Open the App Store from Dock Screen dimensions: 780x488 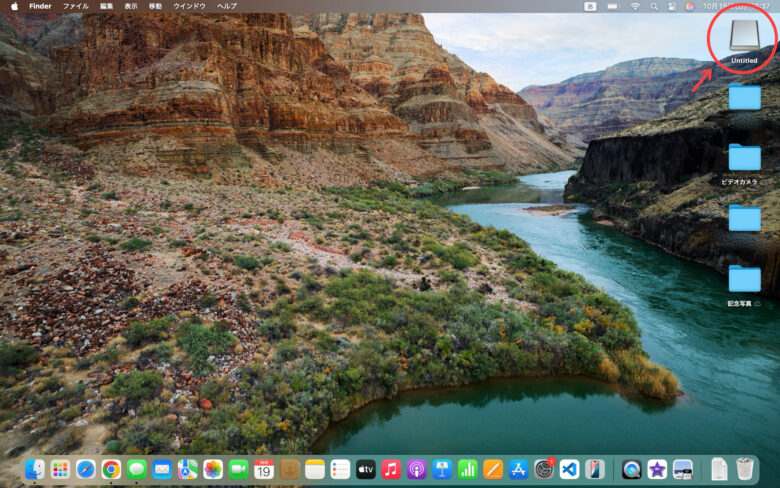click(518, 469)
